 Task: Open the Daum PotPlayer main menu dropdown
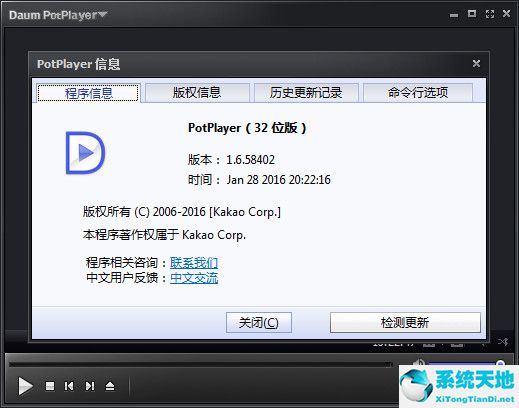click(x=58, y=15)
